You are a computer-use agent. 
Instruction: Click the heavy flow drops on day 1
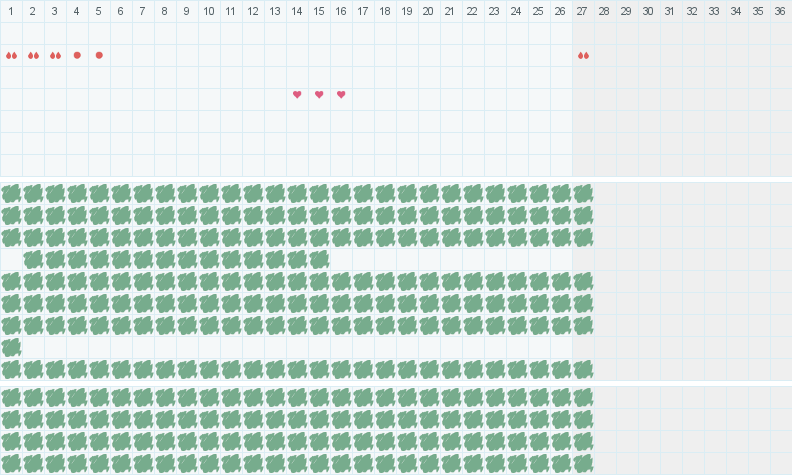(11, 56)
